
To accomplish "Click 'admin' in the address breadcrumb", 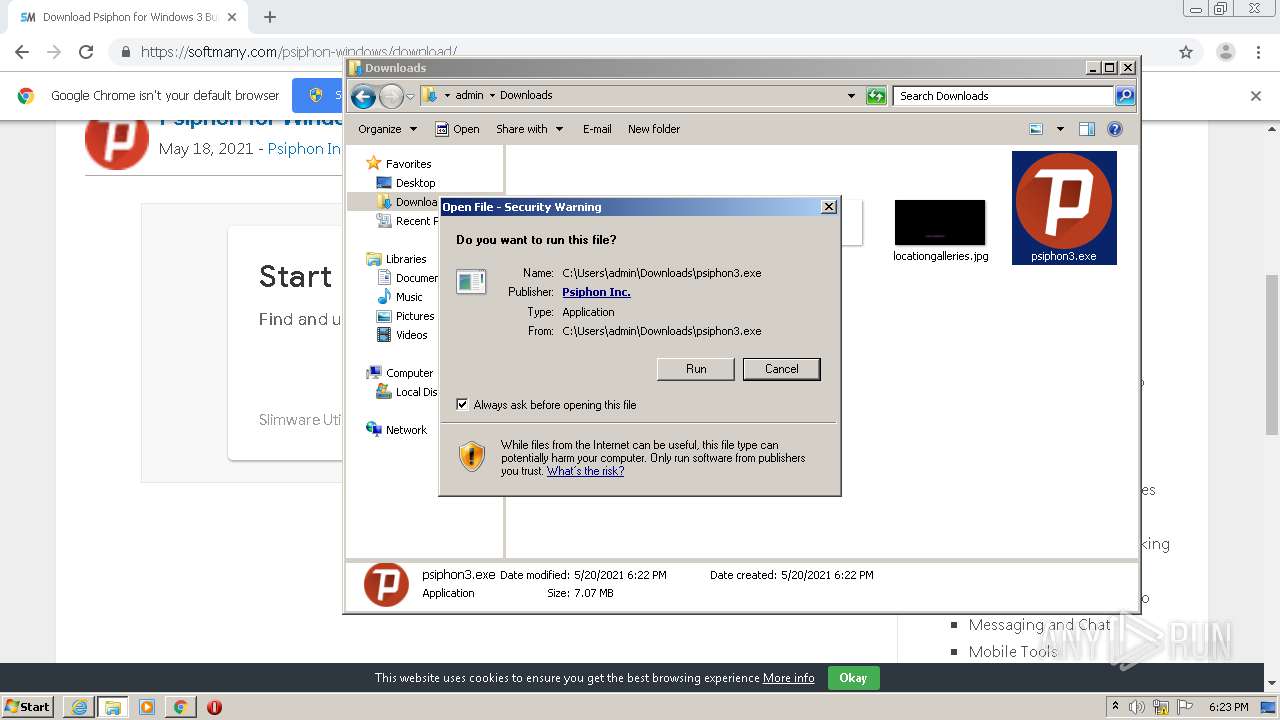I will (x=469, y=96).
